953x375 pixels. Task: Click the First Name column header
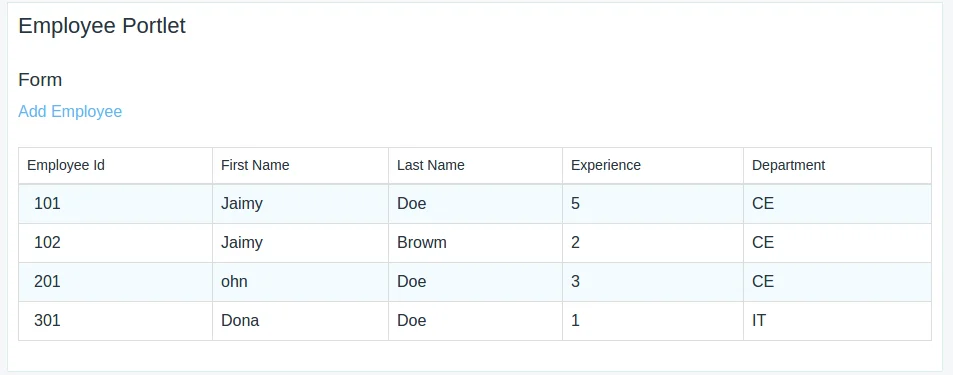[x=300, y=165]
